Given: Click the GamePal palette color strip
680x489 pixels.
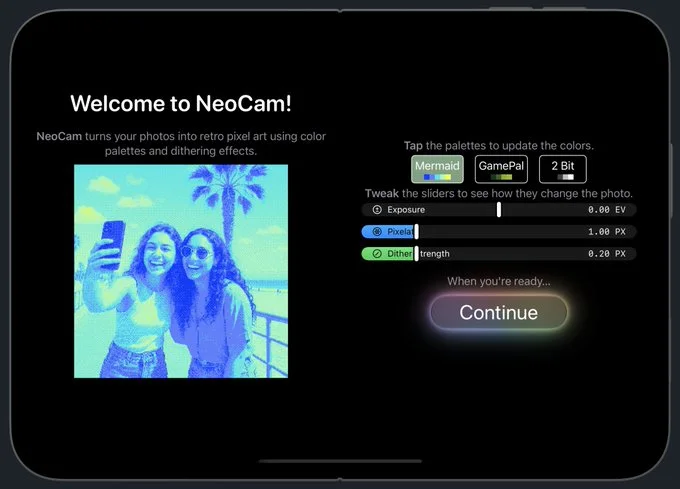Looking at the screenshot, I should pyautogui.click(x=501, y=177).
